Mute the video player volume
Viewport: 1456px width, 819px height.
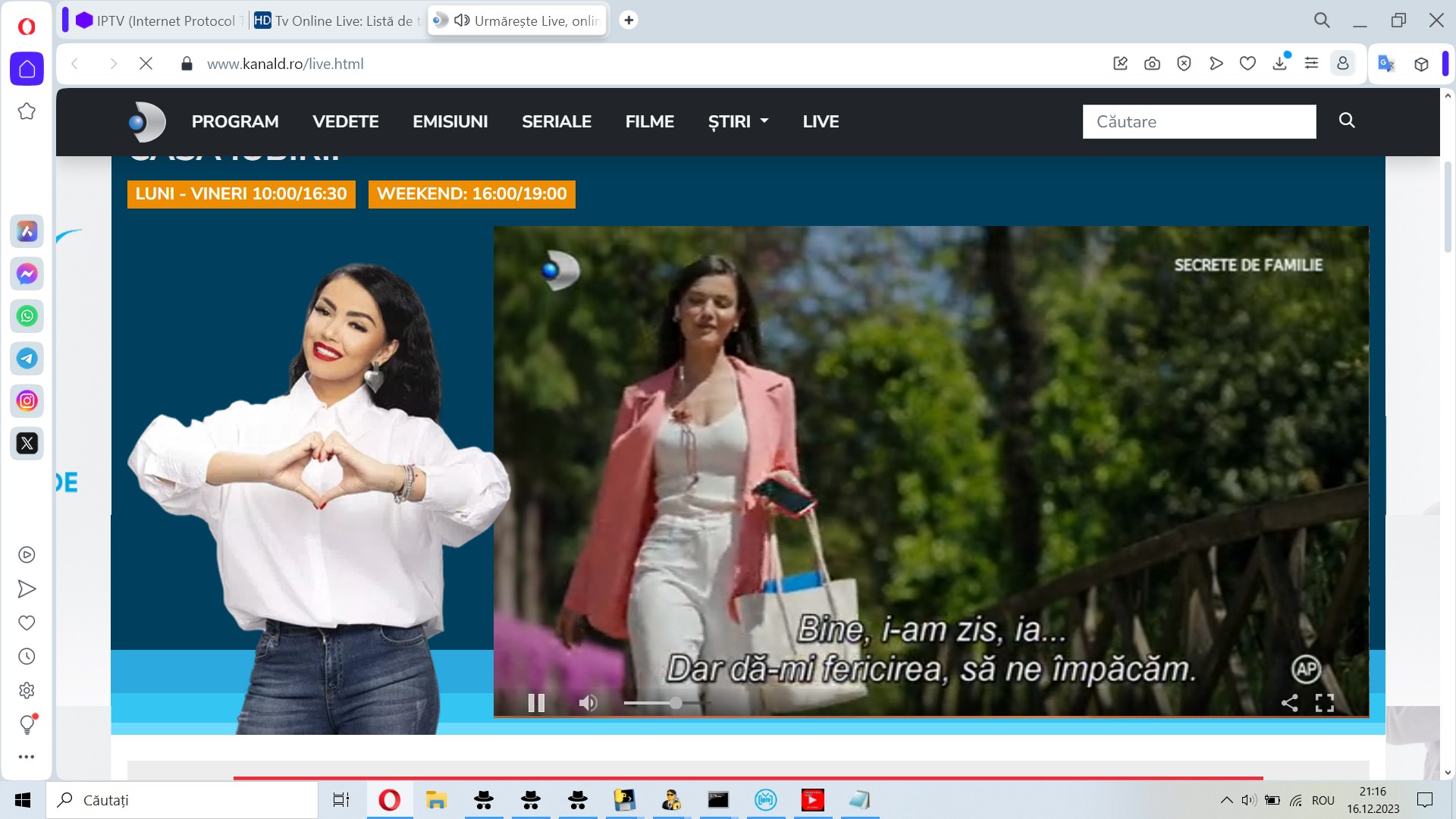tap(588, 703)
